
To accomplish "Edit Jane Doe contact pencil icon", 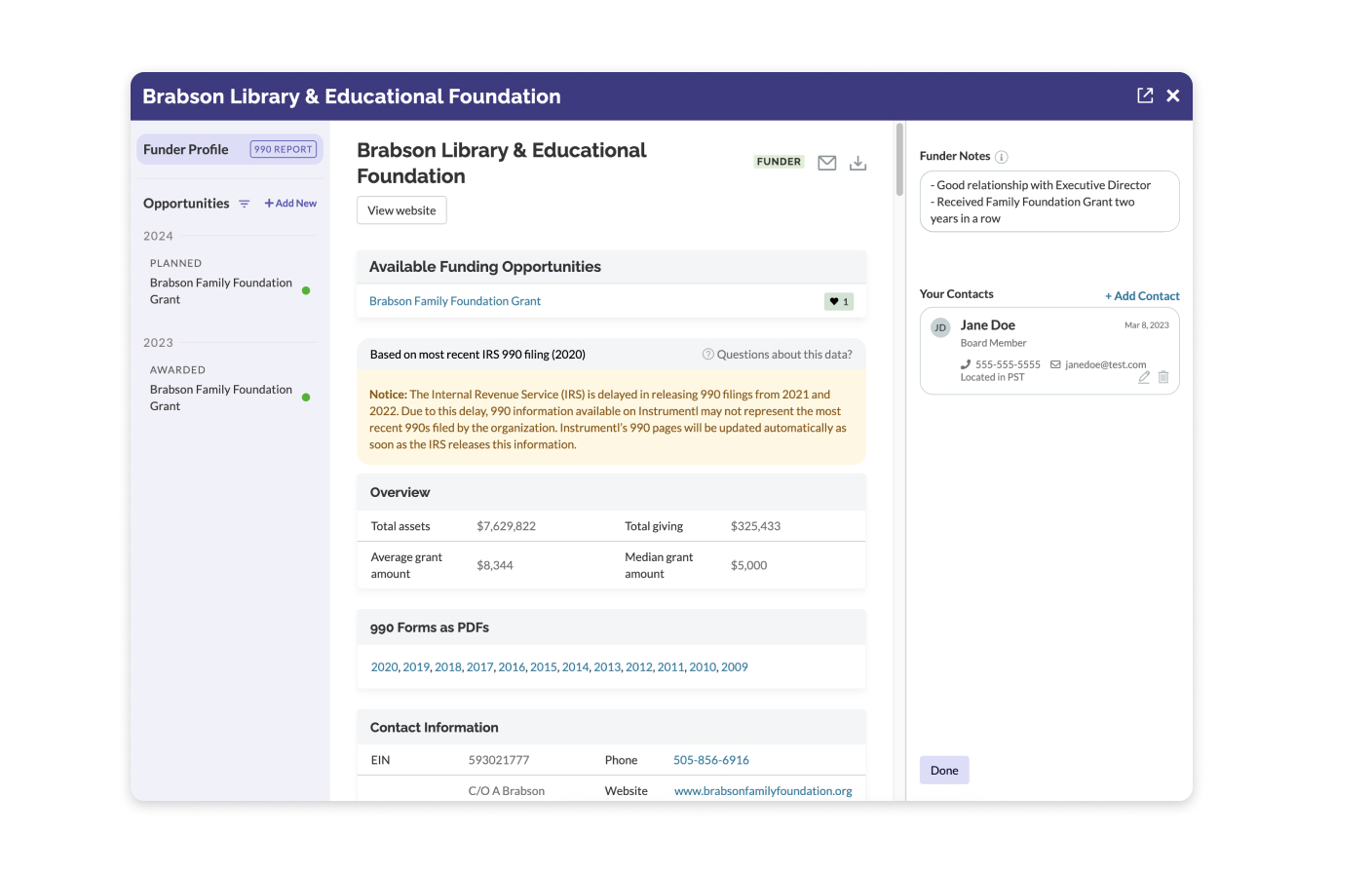I will 1144,377.
